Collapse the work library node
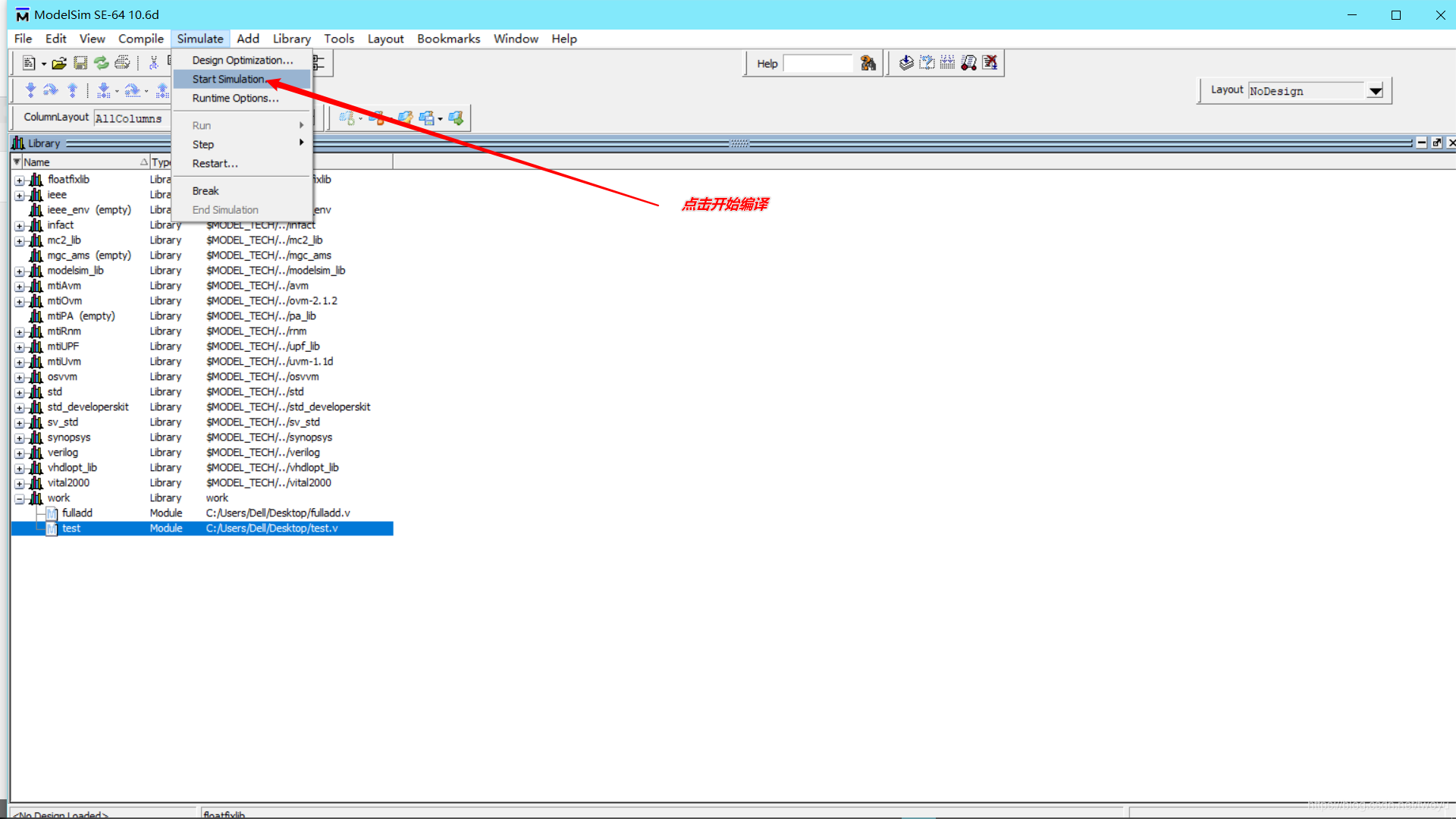The image size is (1456, 819). pyautogui.click(x=20, y=499)
